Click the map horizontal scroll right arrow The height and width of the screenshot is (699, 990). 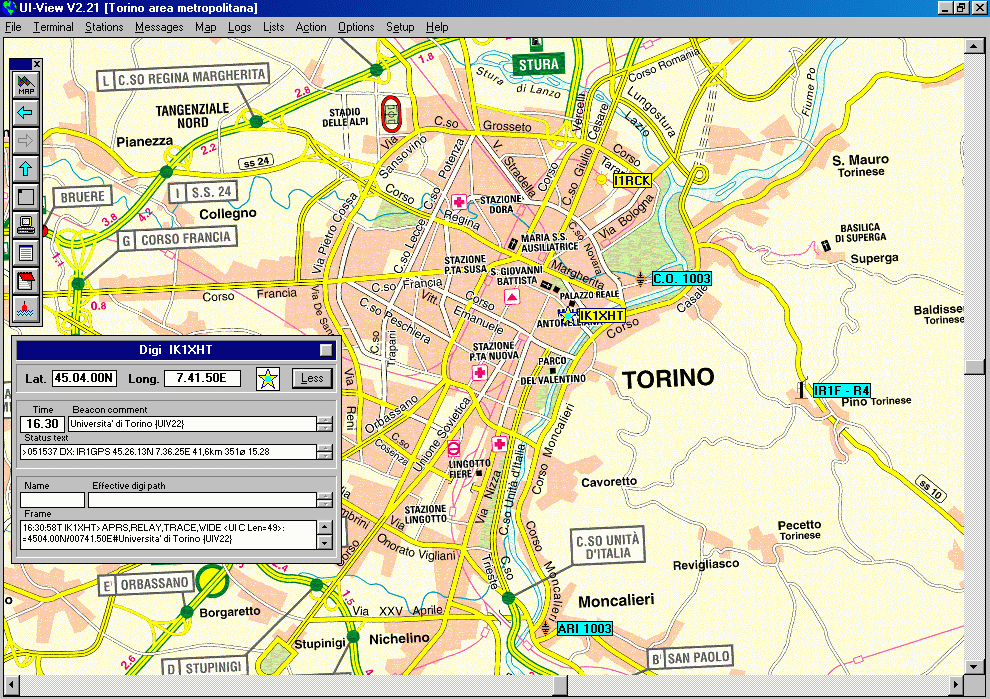click(956, 684)
